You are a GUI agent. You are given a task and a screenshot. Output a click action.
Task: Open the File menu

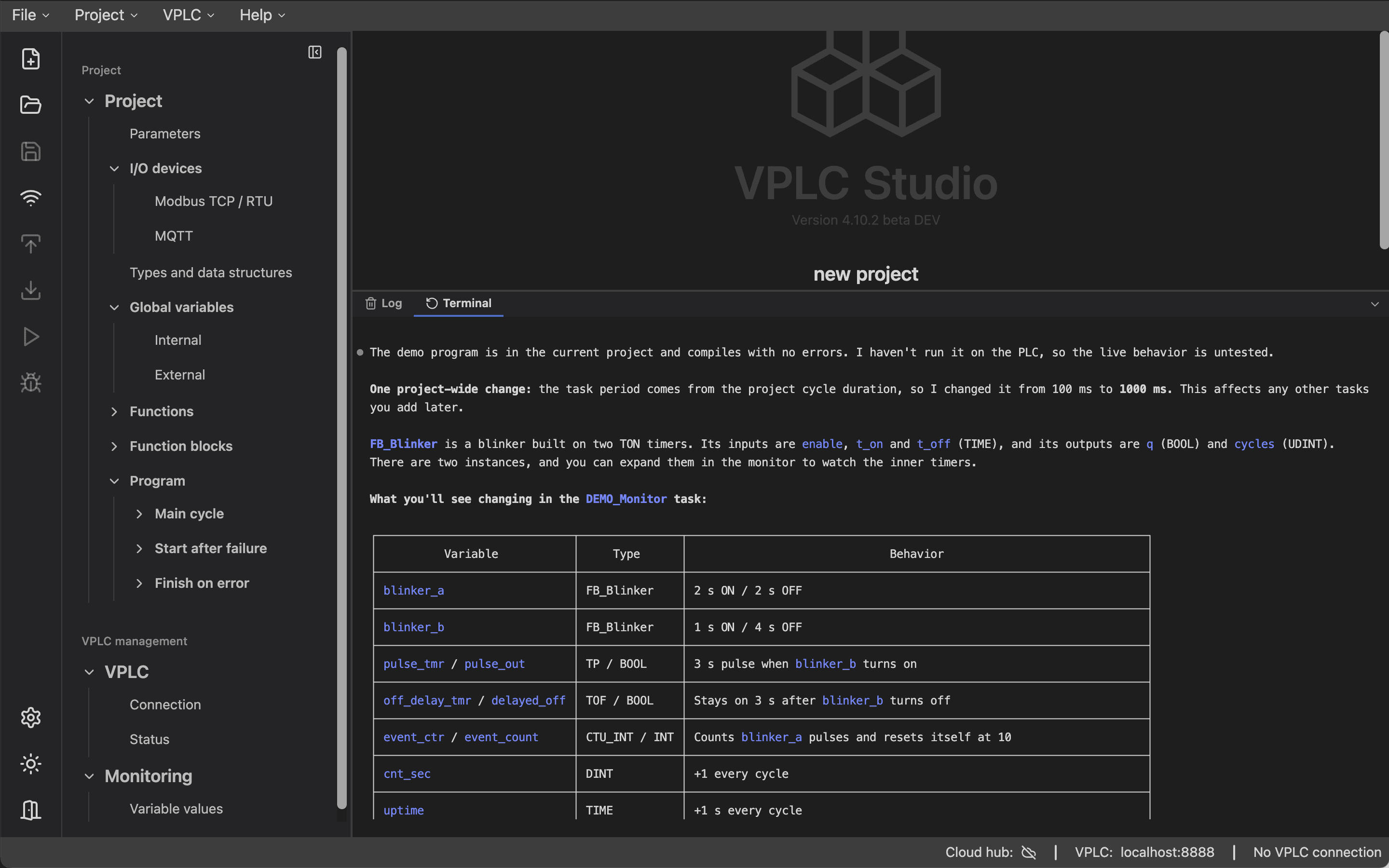30,15
